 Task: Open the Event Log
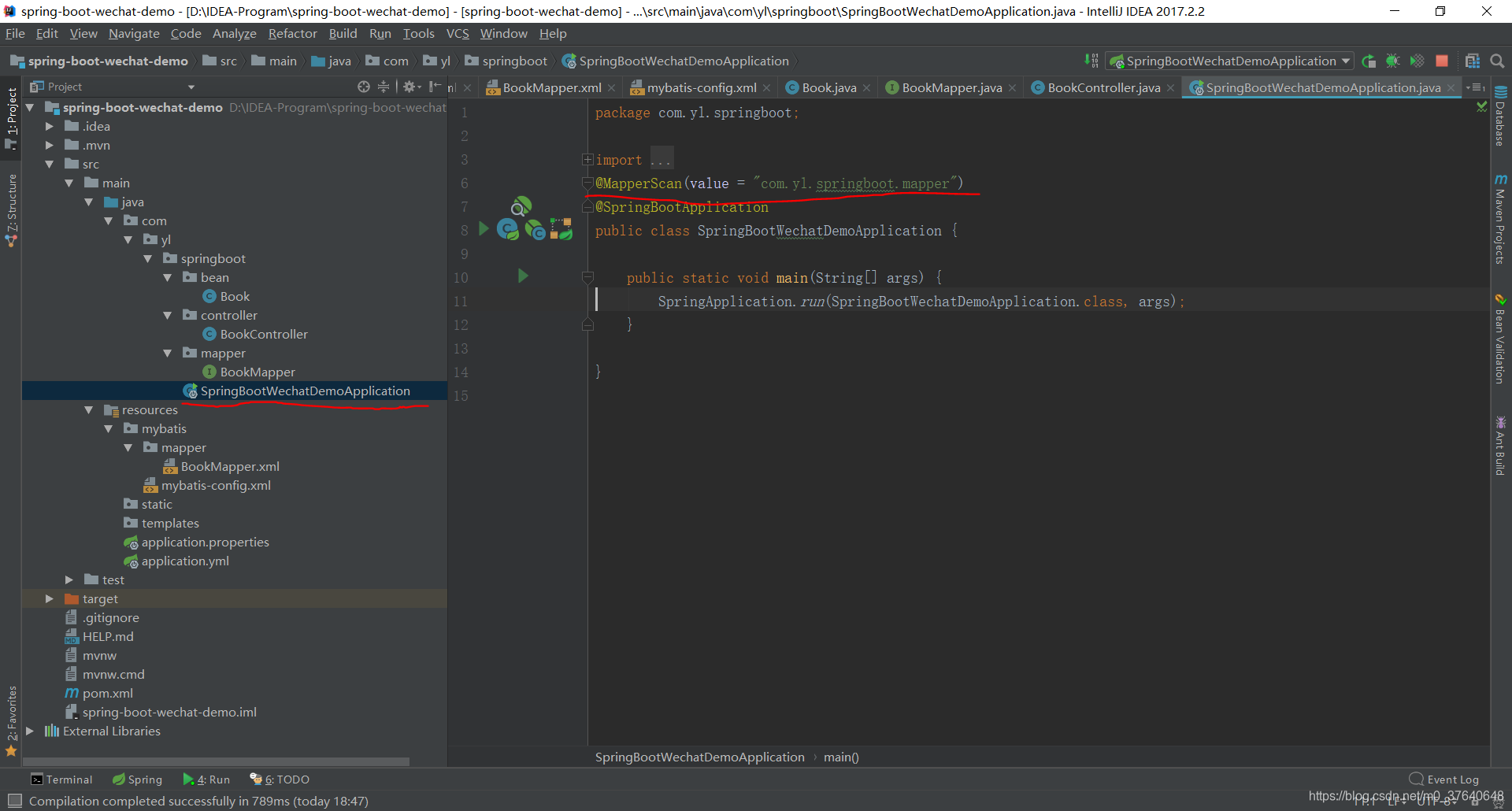pyautogui.click(x=1444, y=780)
